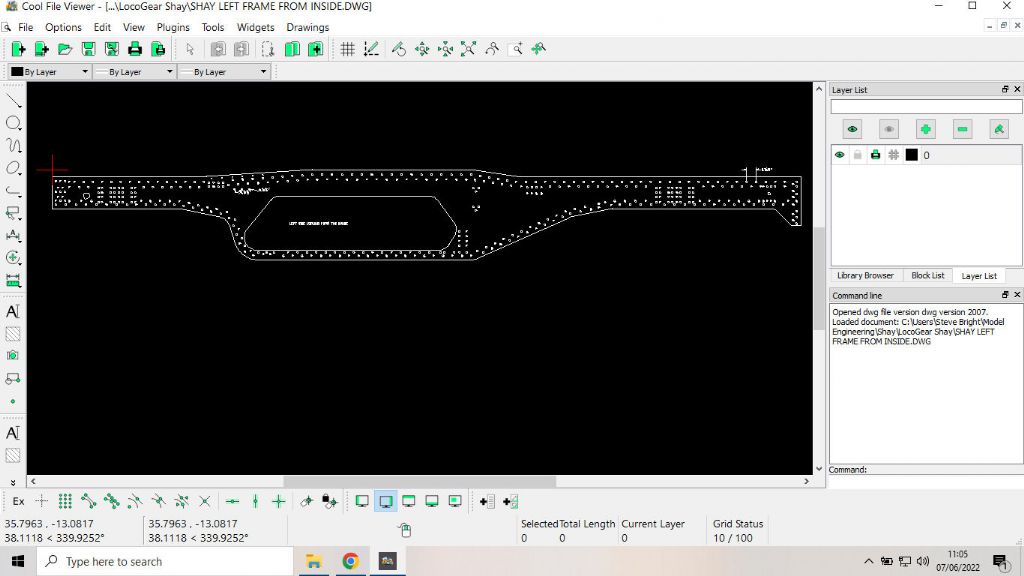Switch to the Block List tab
Screen dimensions: 1024x576
coord(928,276)
